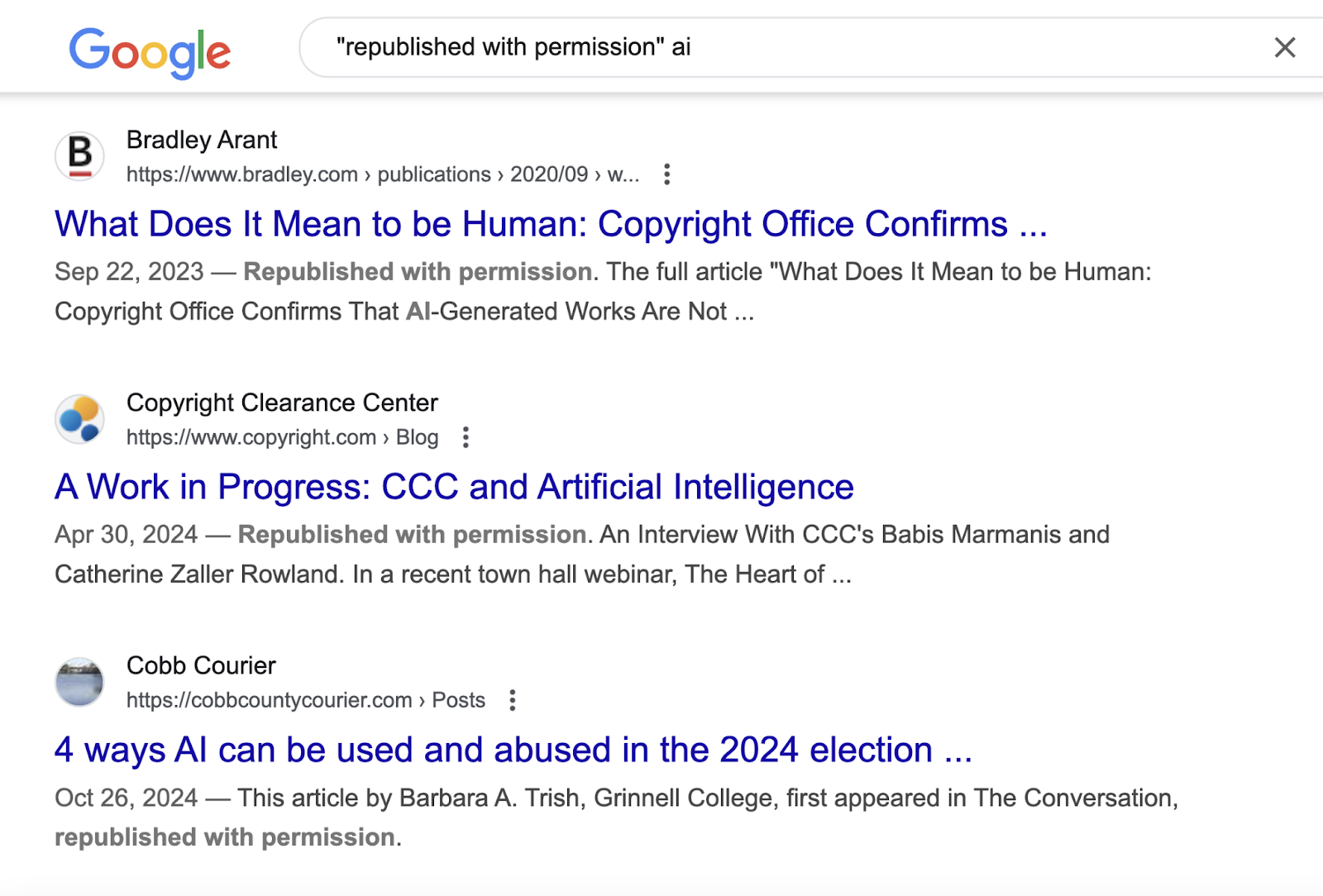Open the three-dot menu for the Bradley Arant result
The height and width of the screenshot is (896, 1323).
pyautogui.click(x=666, y=174)
